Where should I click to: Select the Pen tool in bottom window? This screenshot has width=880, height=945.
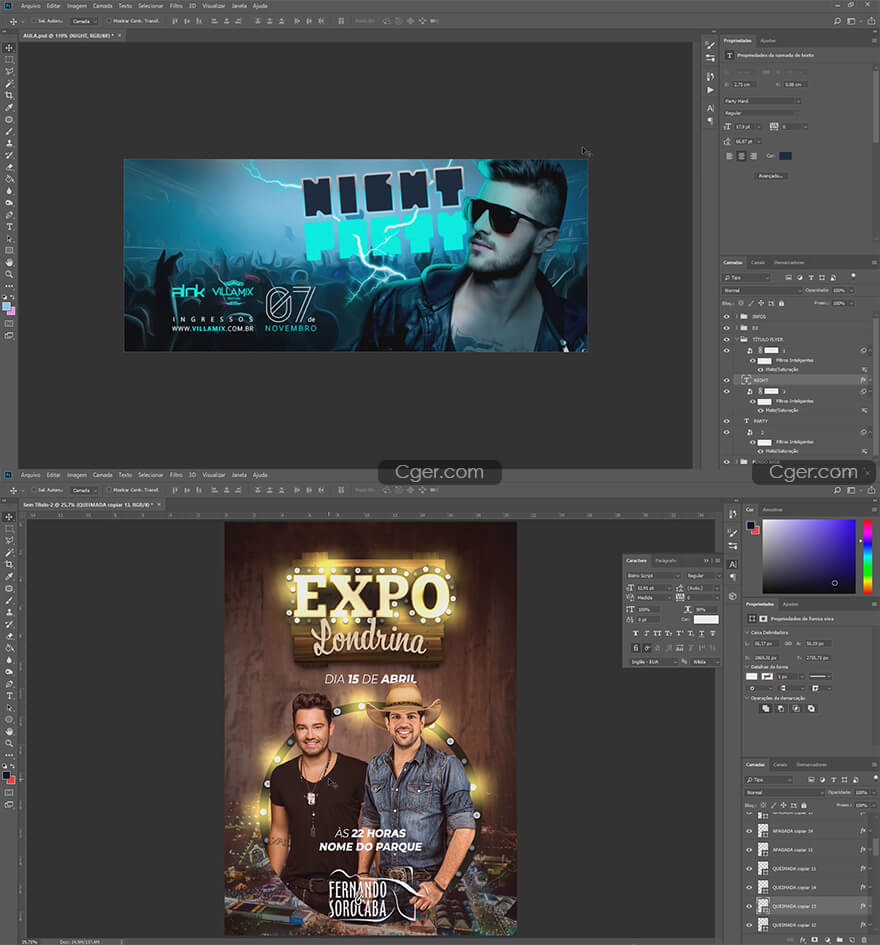(9, 684)
